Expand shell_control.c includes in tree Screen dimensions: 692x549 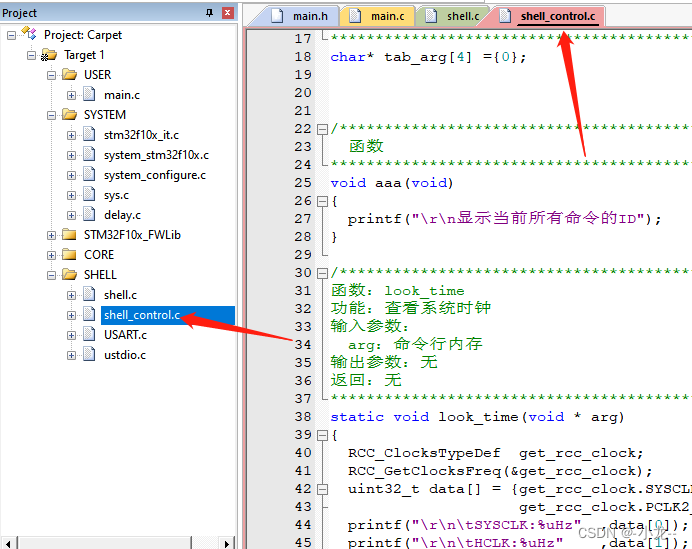pyautogui.click(x=71, y=315)
